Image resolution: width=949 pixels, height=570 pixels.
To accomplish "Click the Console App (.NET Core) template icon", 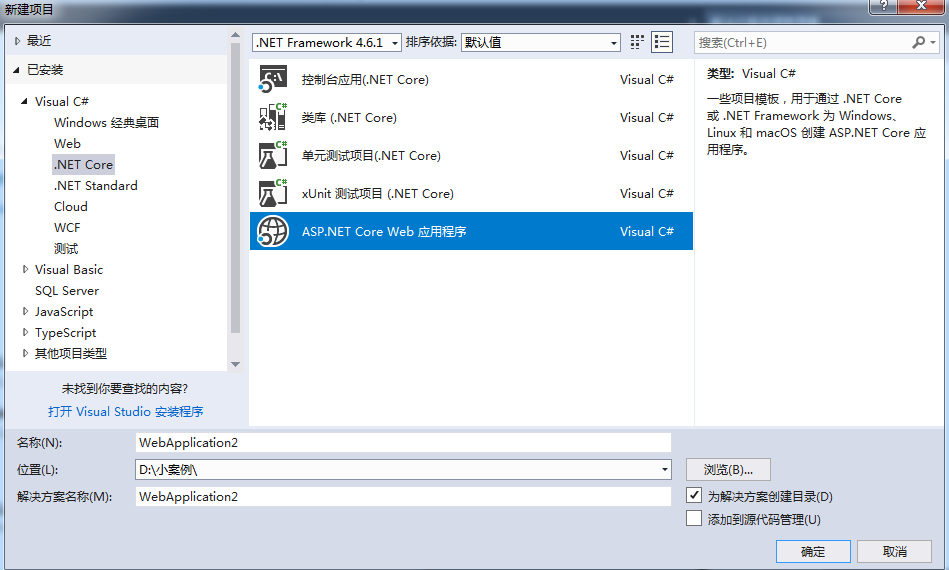I will click(272, 79).
